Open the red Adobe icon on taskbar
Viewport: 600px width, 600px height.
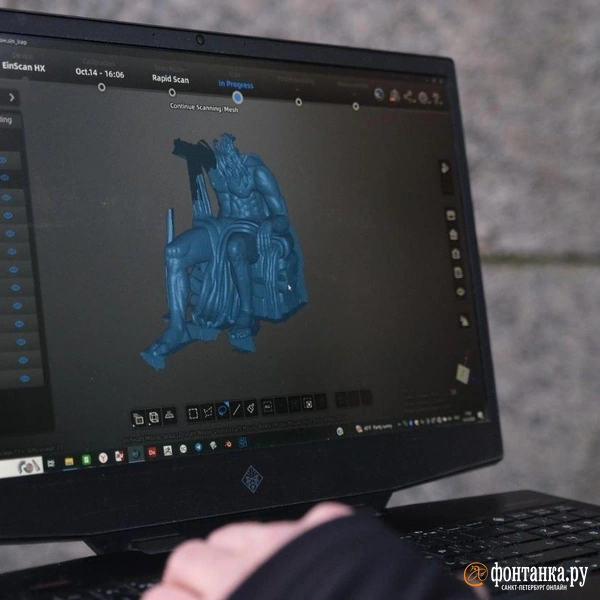tap(152, 452)
